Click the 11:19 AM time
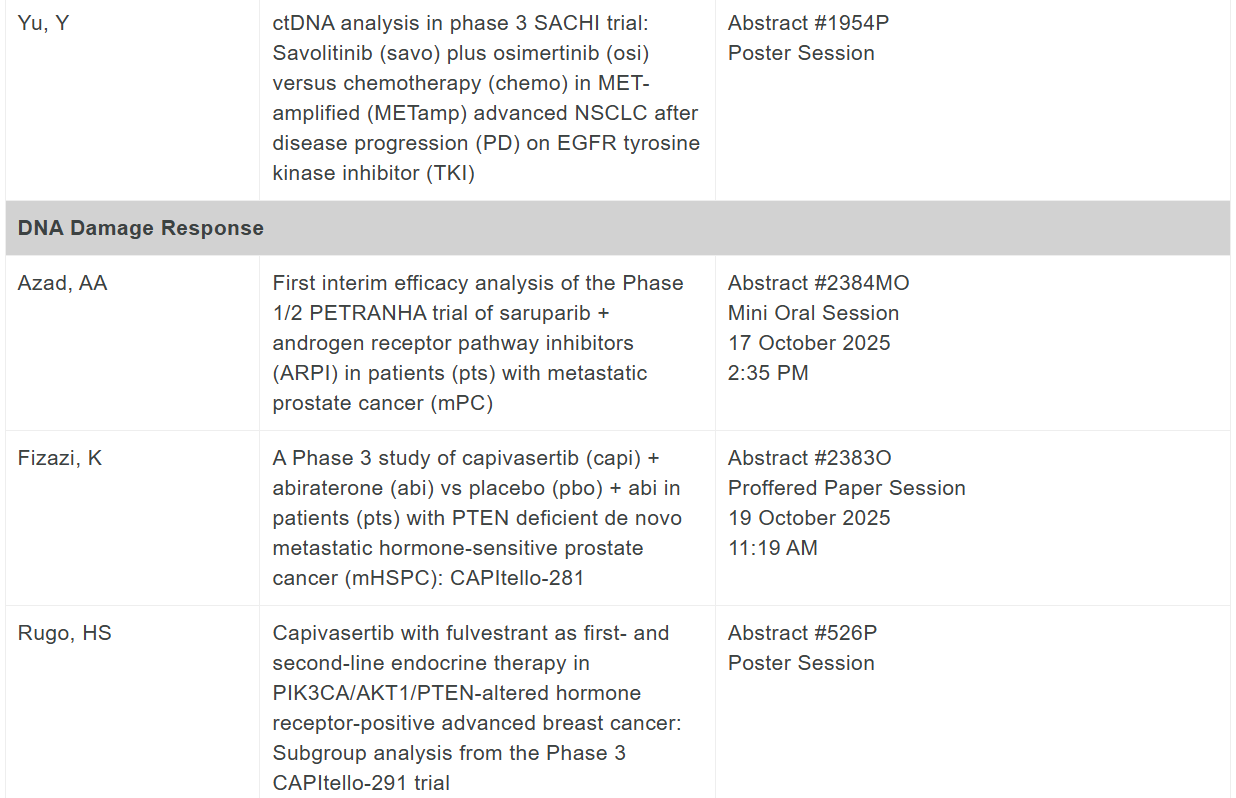The image size is (1236, 798). click(x=772, y=548)
